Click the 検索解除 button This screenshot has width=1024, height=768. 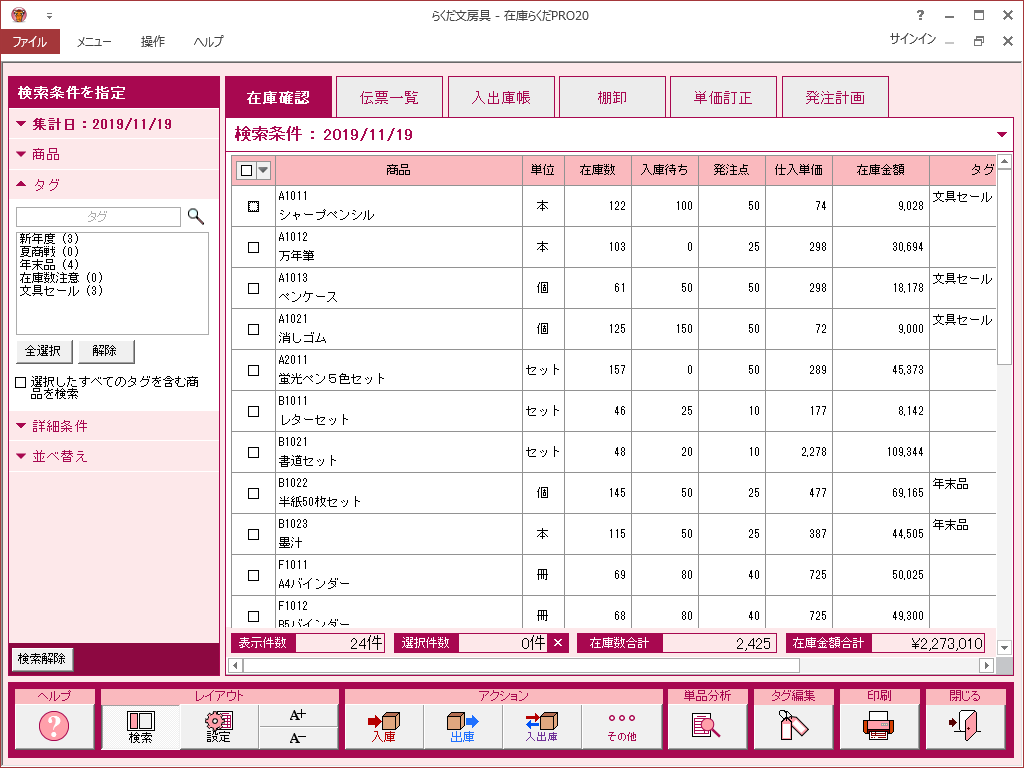[x=42, y=659]
